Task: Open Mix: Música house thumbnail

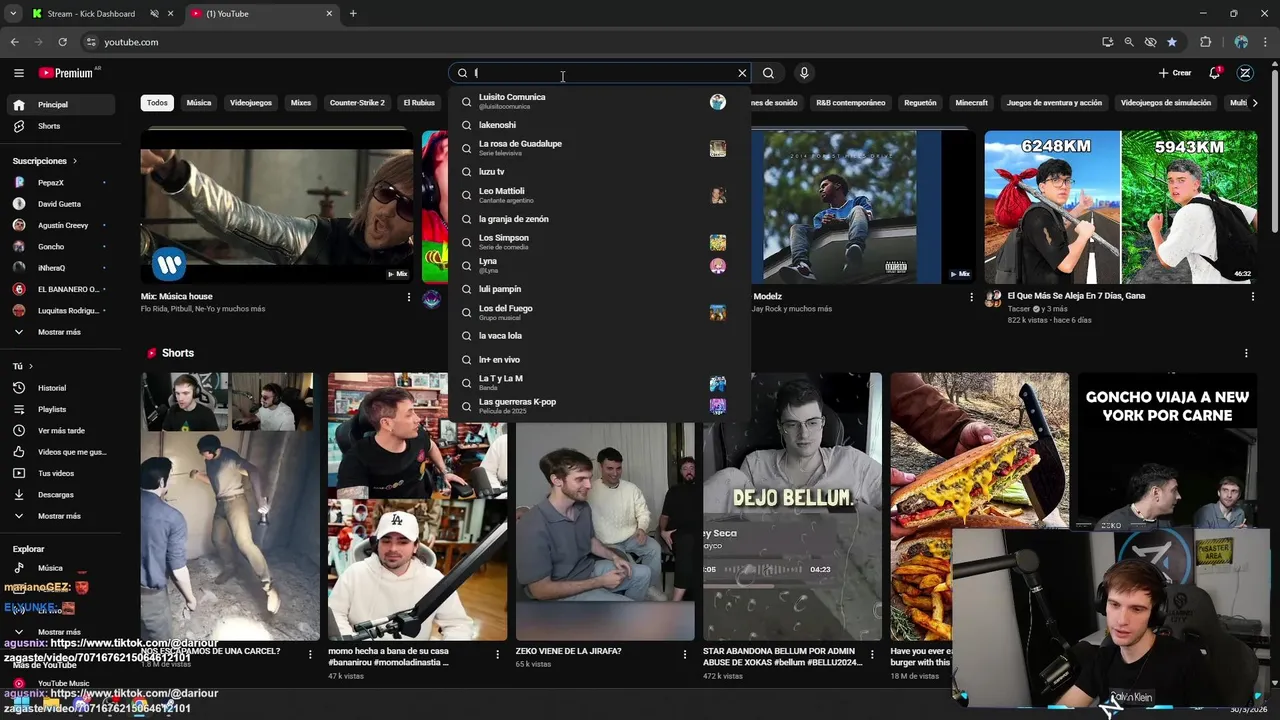Action: (277, 207)
